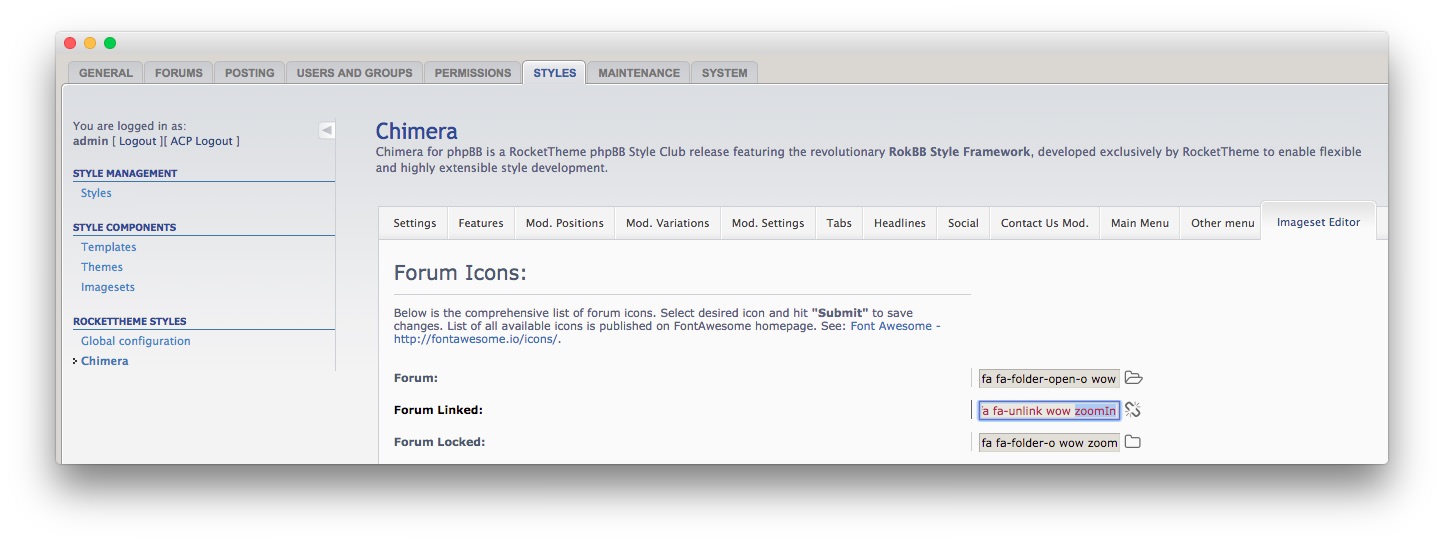Open the Features sub-tab

481,223
